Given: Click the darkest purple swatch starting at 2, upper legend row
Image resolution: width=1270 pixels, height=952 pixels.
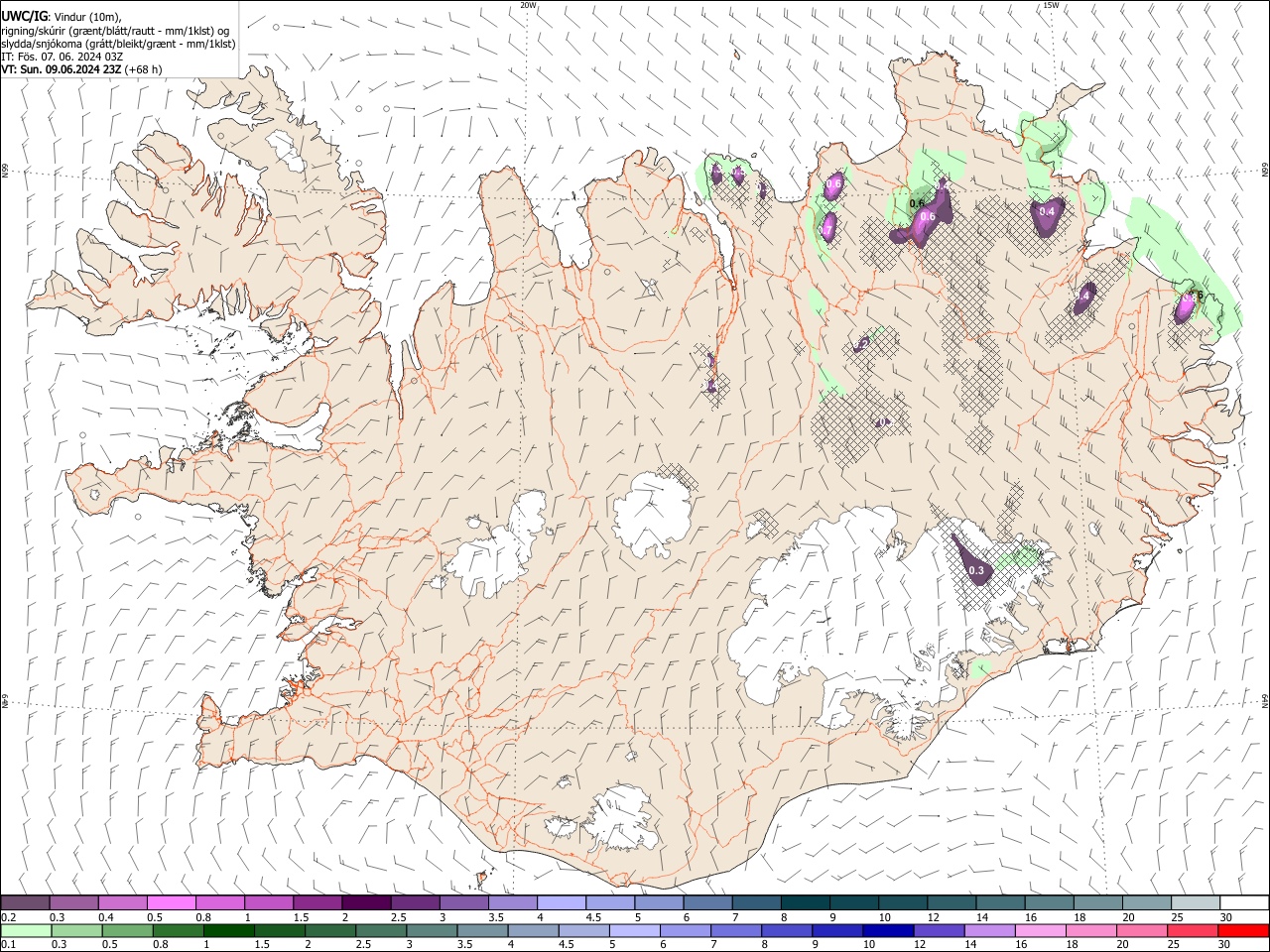Looking at the screenshot, I should (366, 902).
